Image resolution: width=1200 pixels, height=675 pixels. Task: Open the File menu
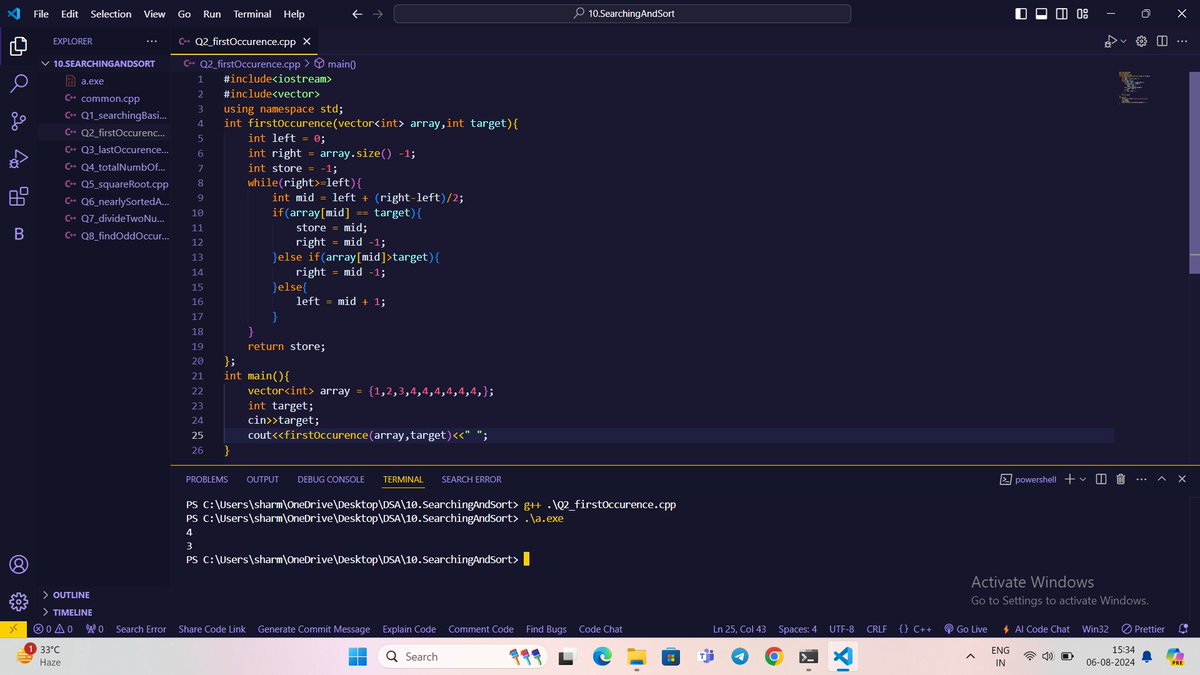coord(40,14)
